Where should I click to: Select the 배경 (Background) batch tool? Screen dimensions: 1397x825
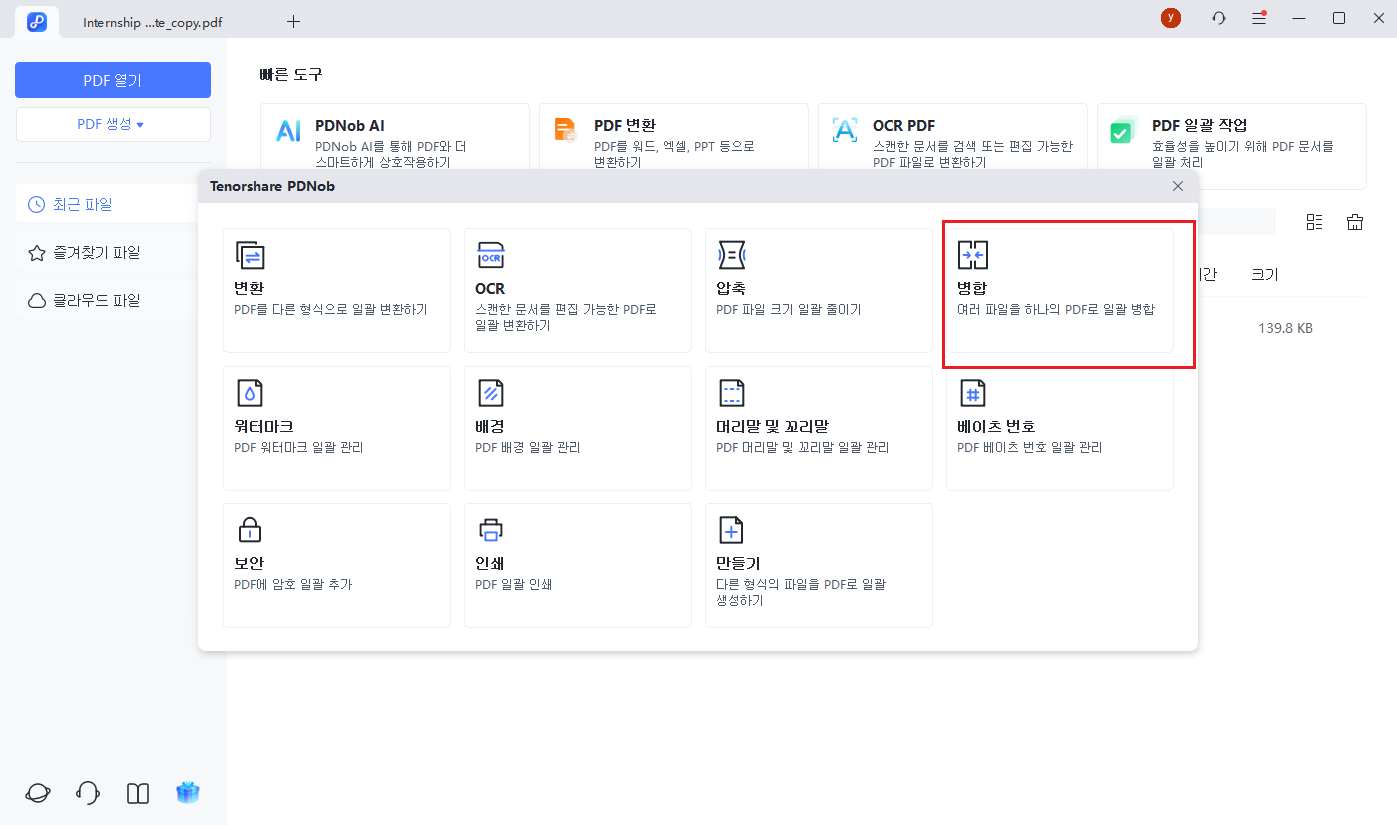[x=577, y=428]
